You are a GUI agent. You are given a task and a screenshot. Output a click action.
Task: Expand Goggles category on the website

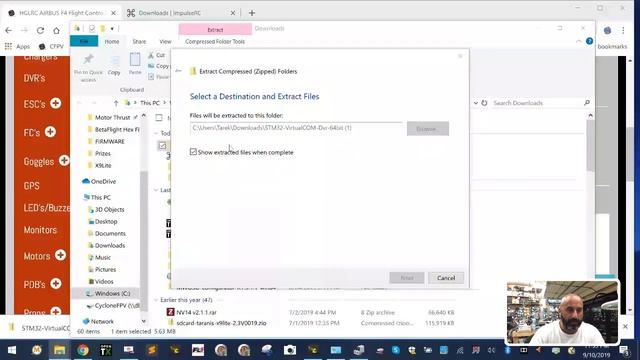pos(64,160)
